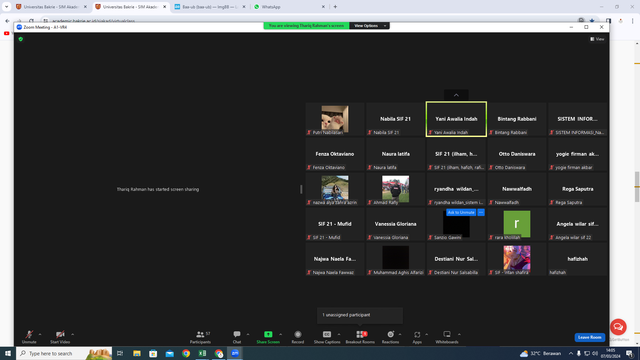This screenshot has height=360, width=640.
Task: Click the taskbar search box
Action: pyautogui.click(x=64, y=353)
